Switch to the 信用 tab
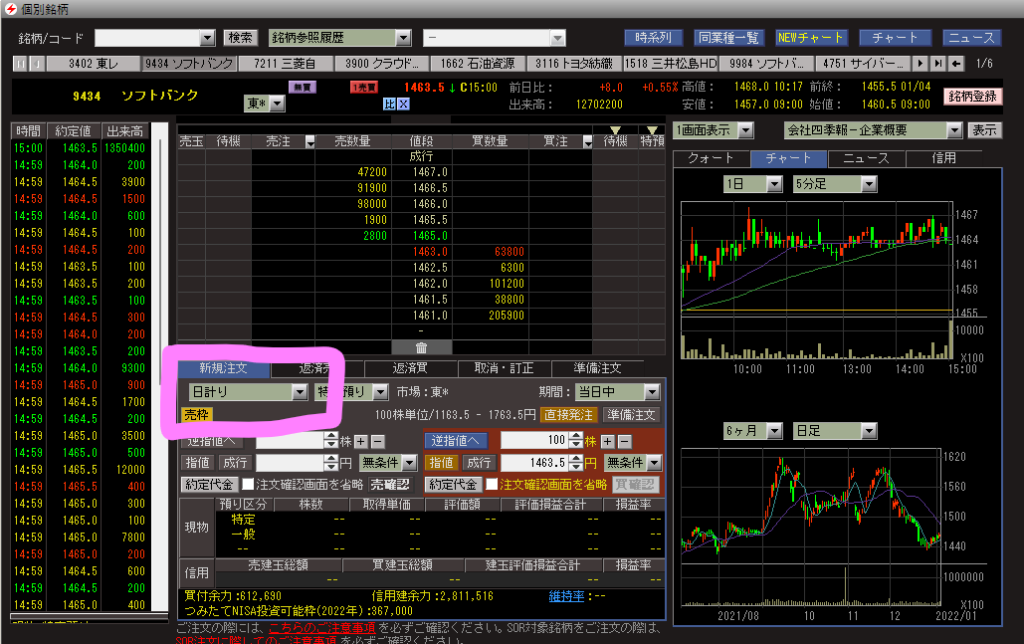The width and height of the screenshot is (1024, 644). [944, 158]
